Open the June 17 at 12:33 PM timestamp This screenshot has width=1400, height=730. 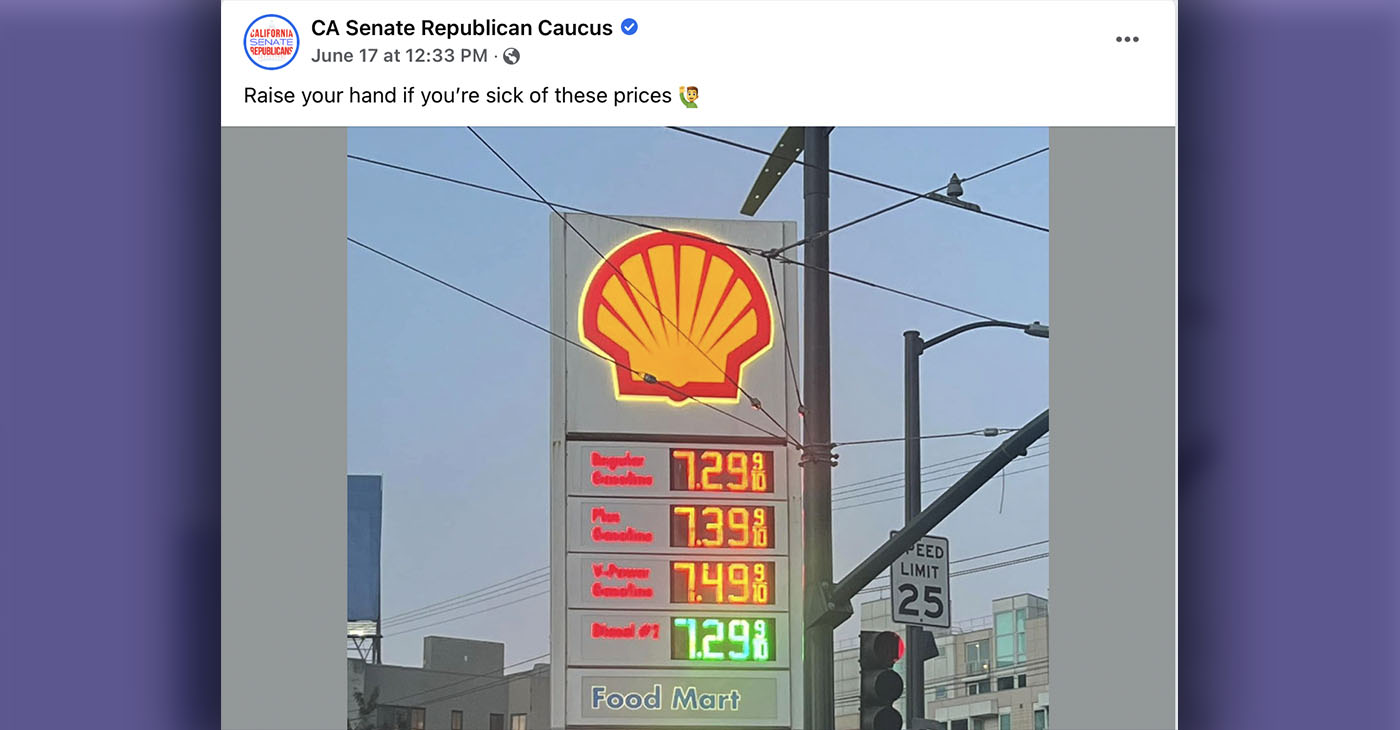[x=399, y=56]
